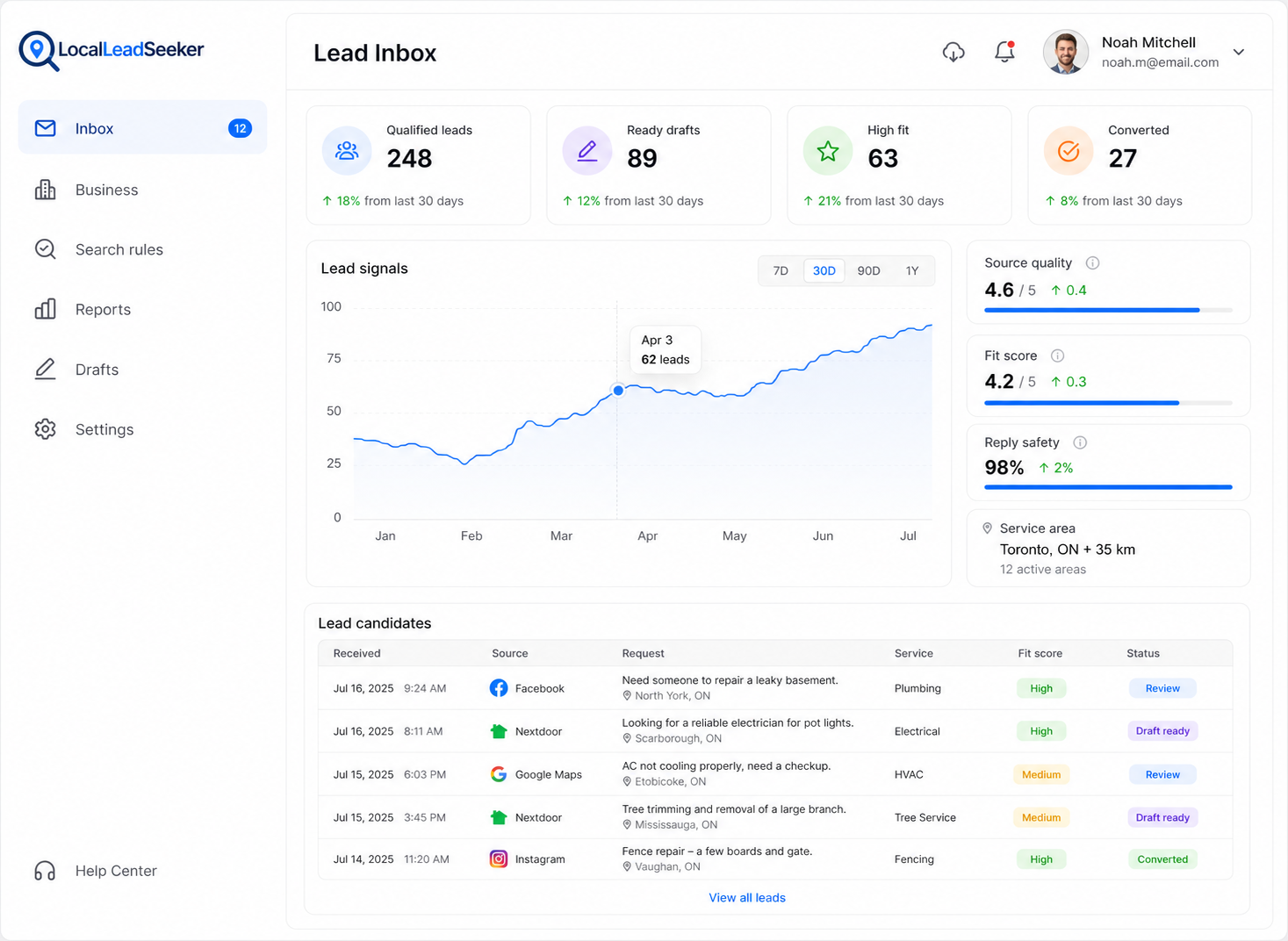The image size is (1288, 941).
Task: Click Nextdoor icon in Electrical row
Action: point(499,731)
